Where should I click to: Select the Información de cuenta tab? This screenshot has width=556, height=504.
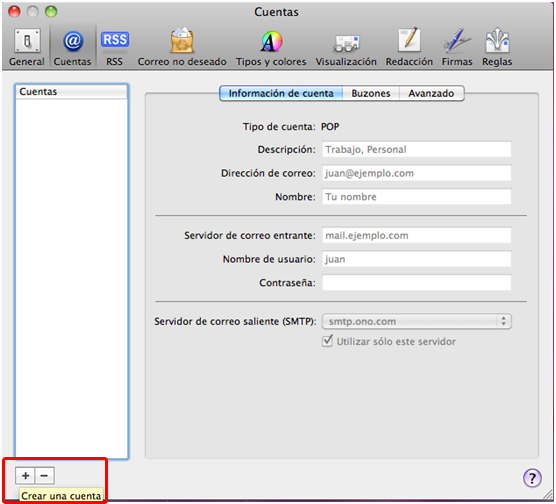point(281,93)
